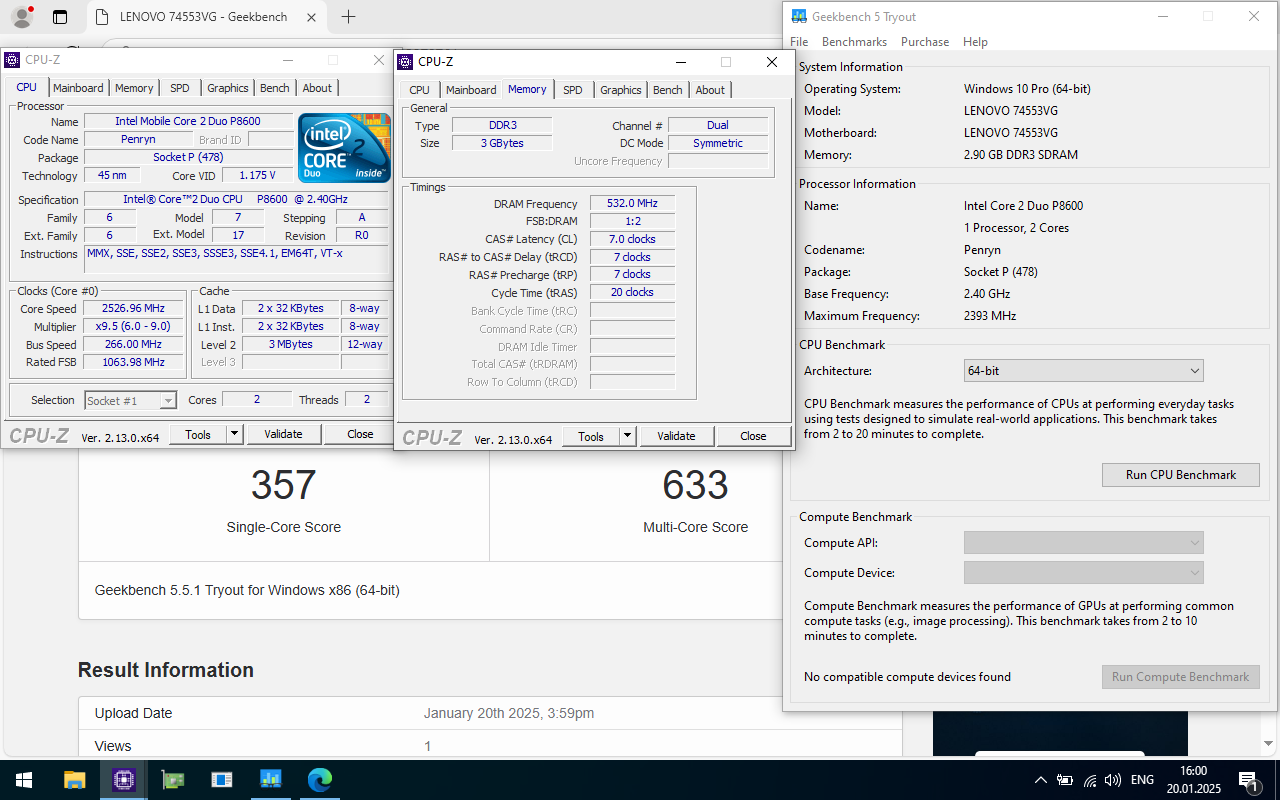
Task: Click Tools button in left CPU-Z window
Action: pos(198,434)
